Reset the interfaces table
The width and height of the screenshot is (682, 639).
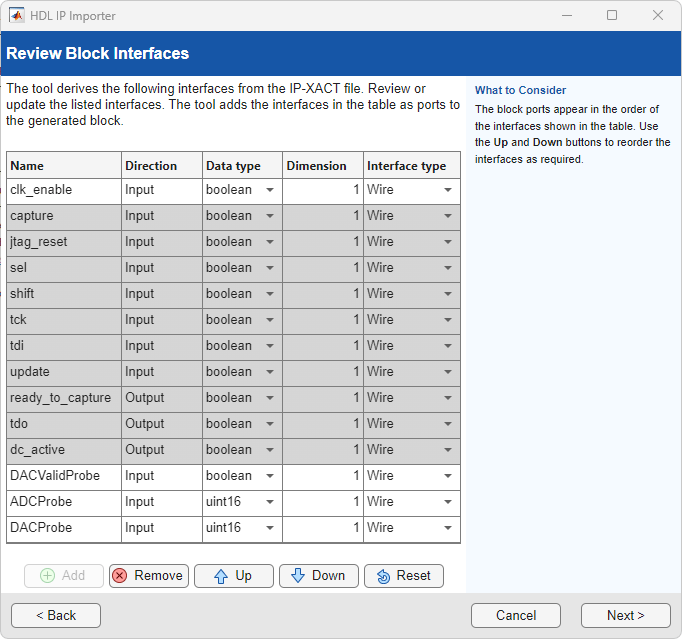(404, 576)
